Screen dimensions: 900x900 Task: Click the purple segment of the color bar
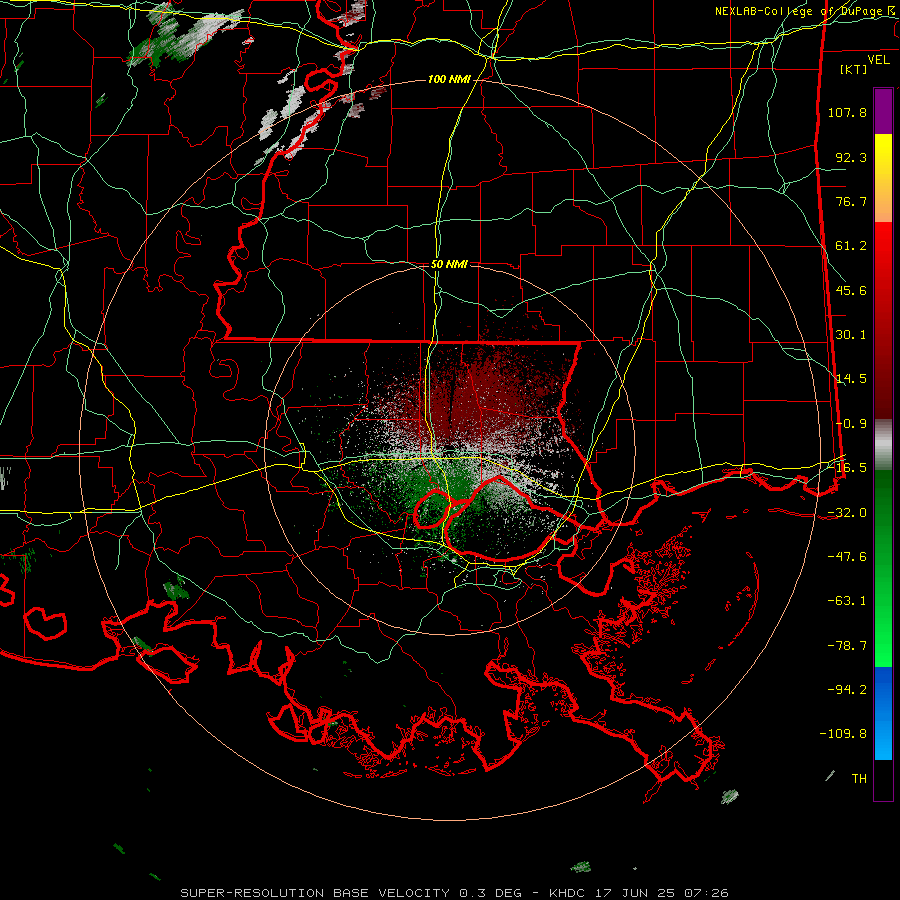click(883, 111)
